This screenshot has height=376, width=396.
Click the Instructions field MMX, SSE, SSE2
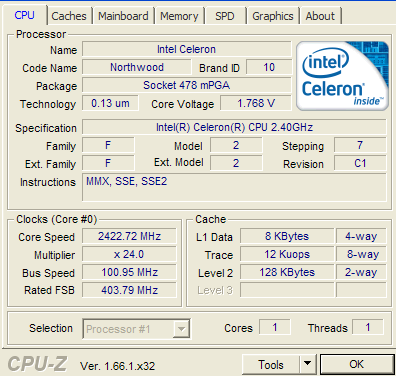(234, 187)
